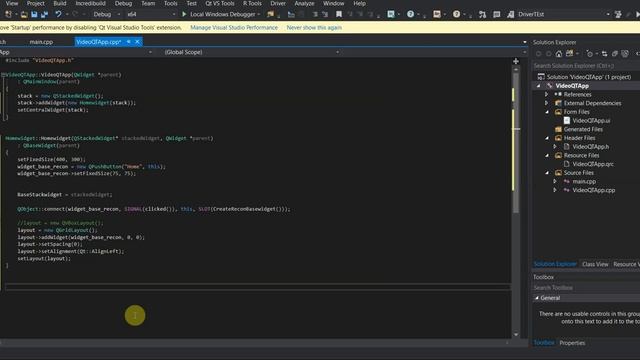Click the Save All toolbar icon

point(44,15)
